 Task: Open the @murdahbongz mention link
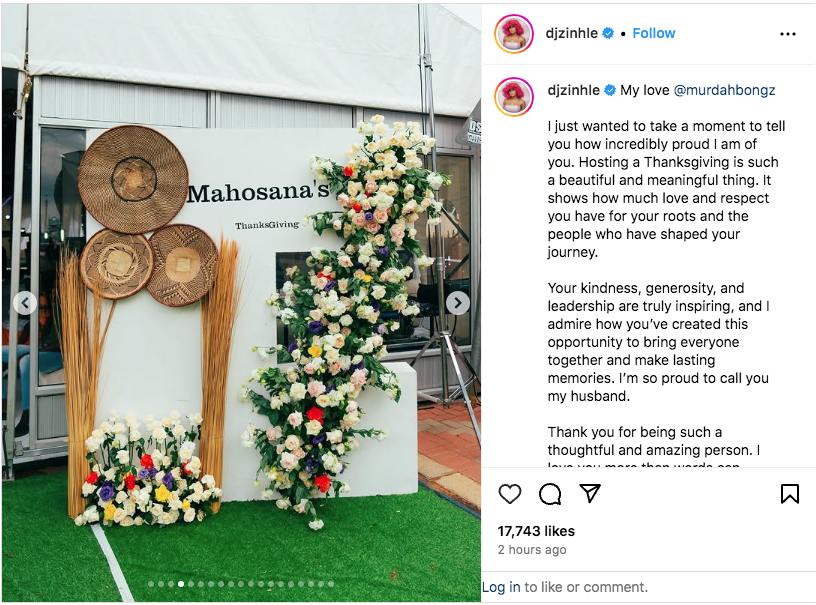[724, 90]
